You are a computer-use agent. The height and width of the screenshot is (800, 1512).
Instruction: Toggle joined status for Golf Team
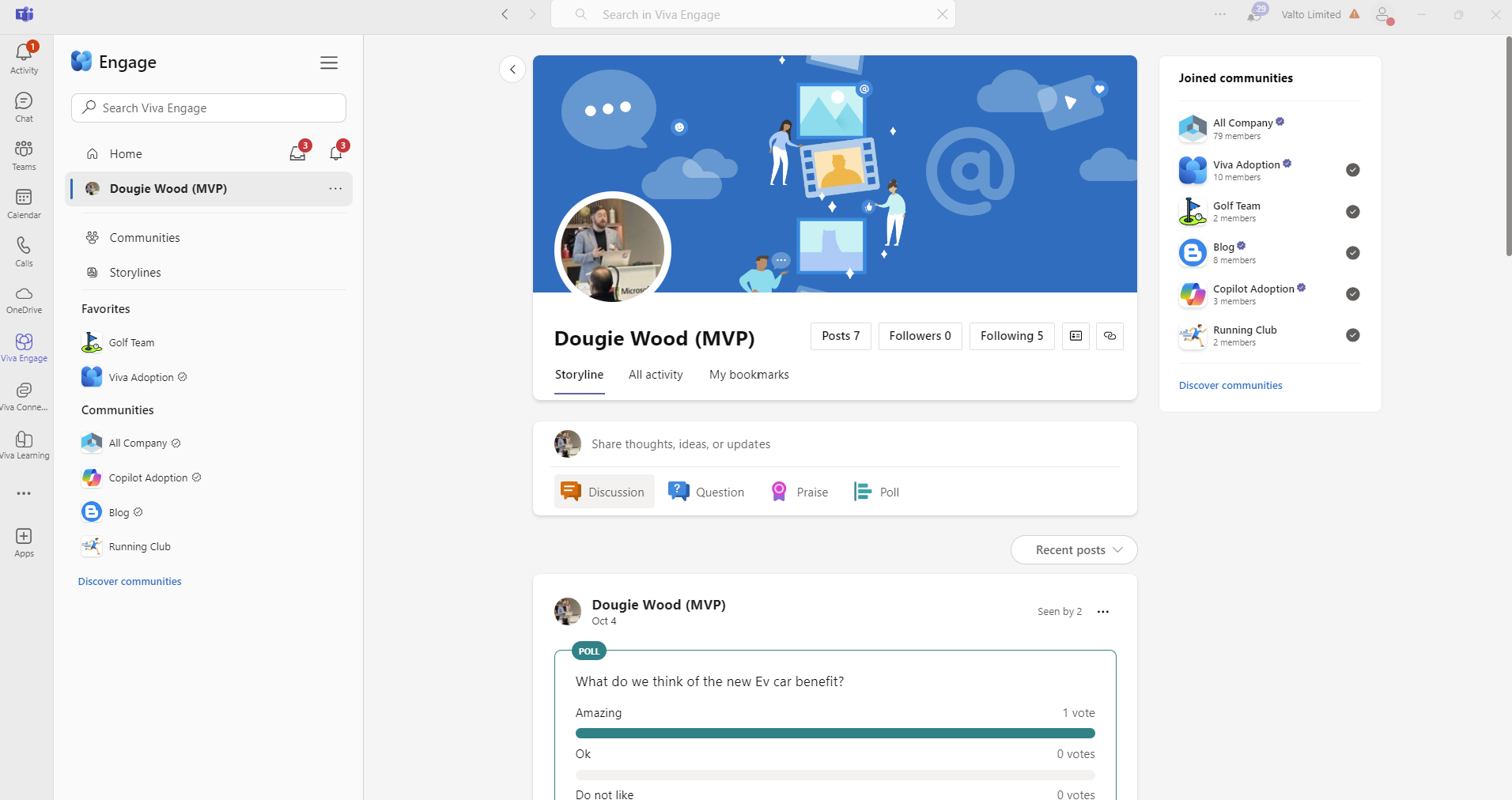point(1353,212)
